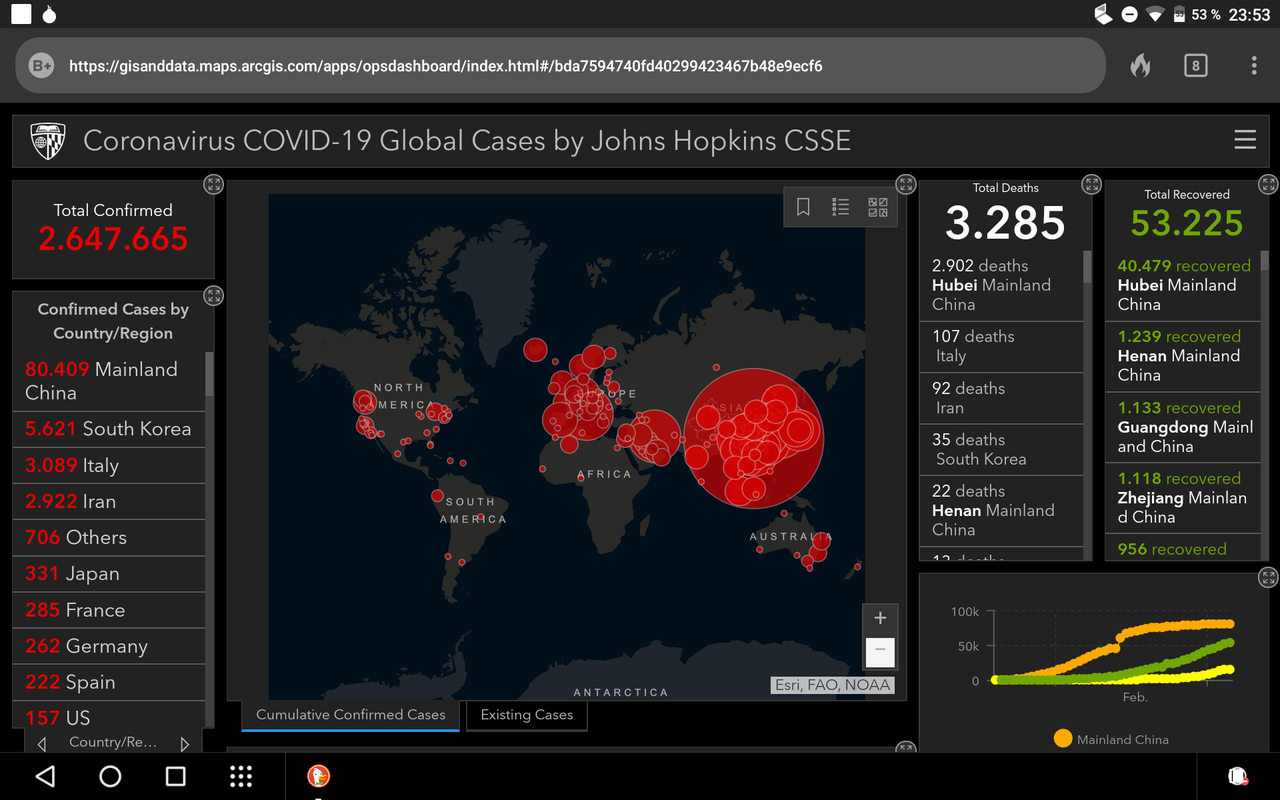Select US with 157 cases

(108, 716)
